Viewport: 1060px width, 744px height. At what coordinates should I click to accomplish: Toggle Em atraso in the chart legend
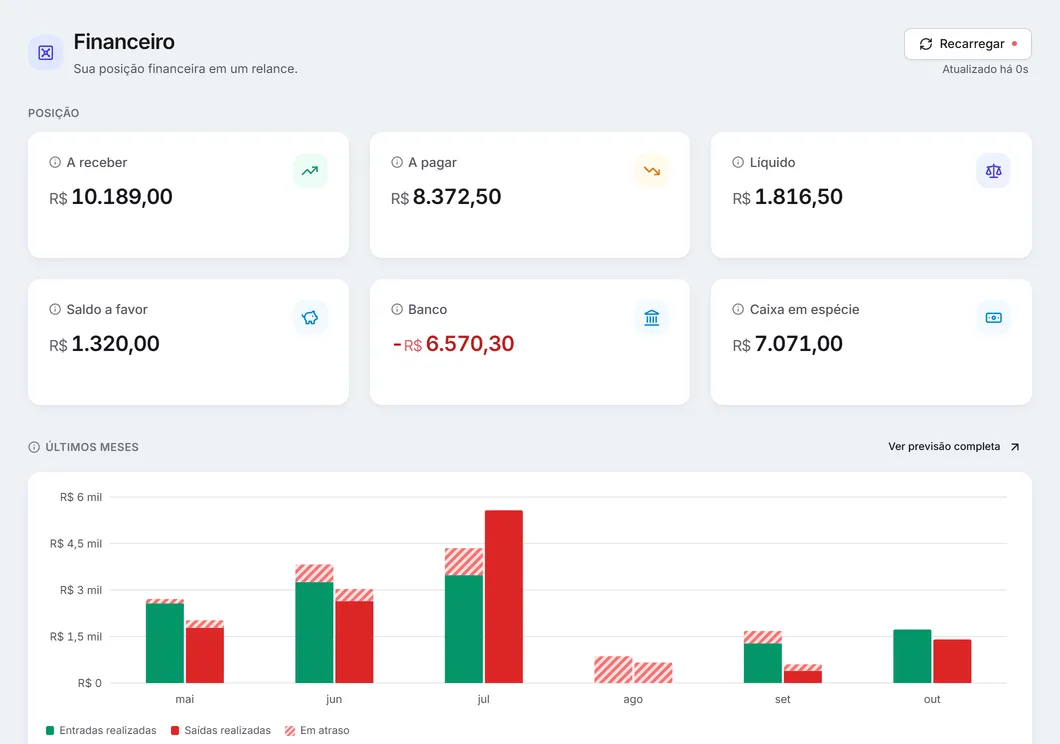tap(317, 730)
